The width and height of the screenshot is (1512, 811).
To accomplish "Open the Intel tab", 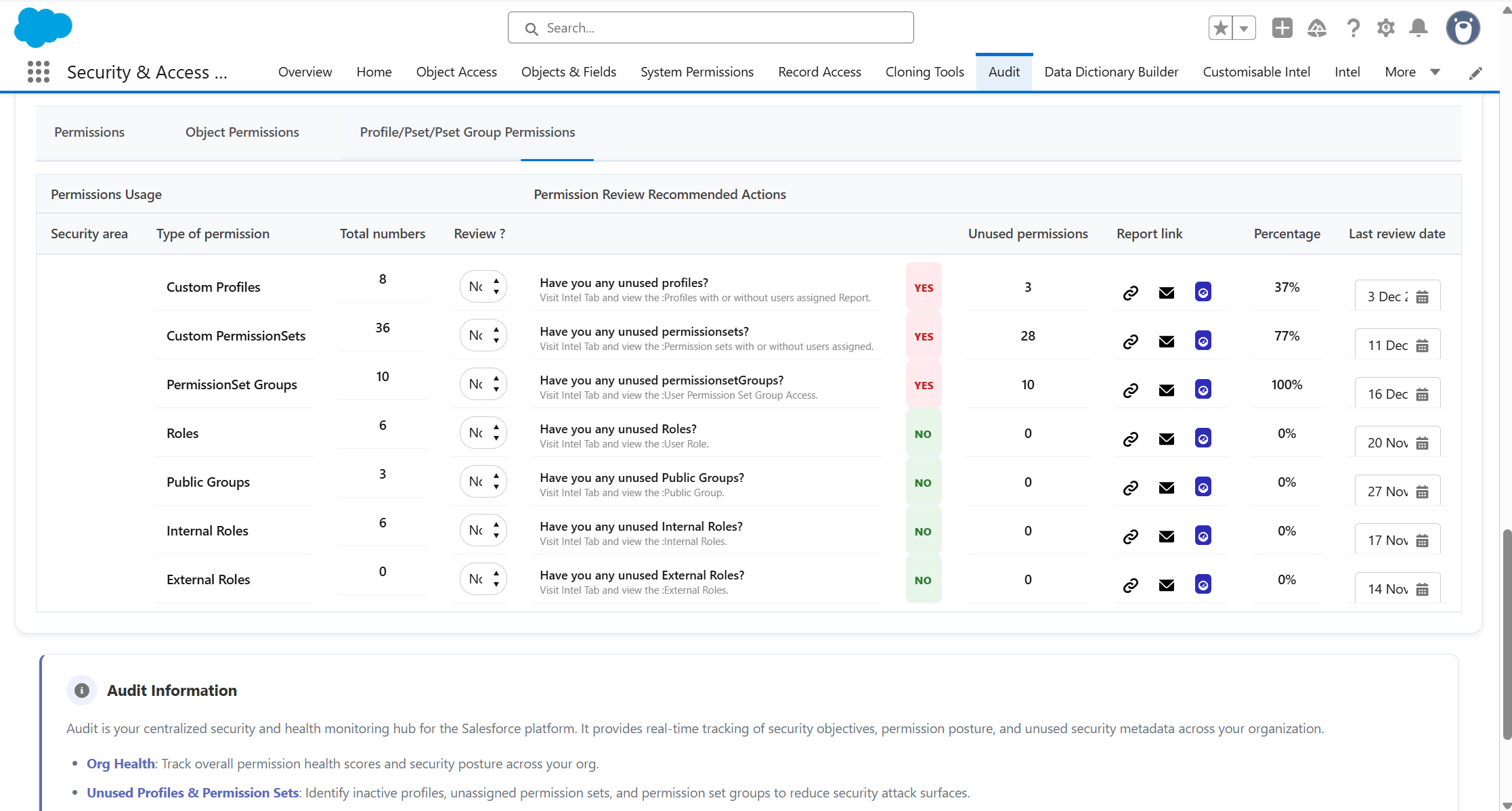I will click(1347, 72).
